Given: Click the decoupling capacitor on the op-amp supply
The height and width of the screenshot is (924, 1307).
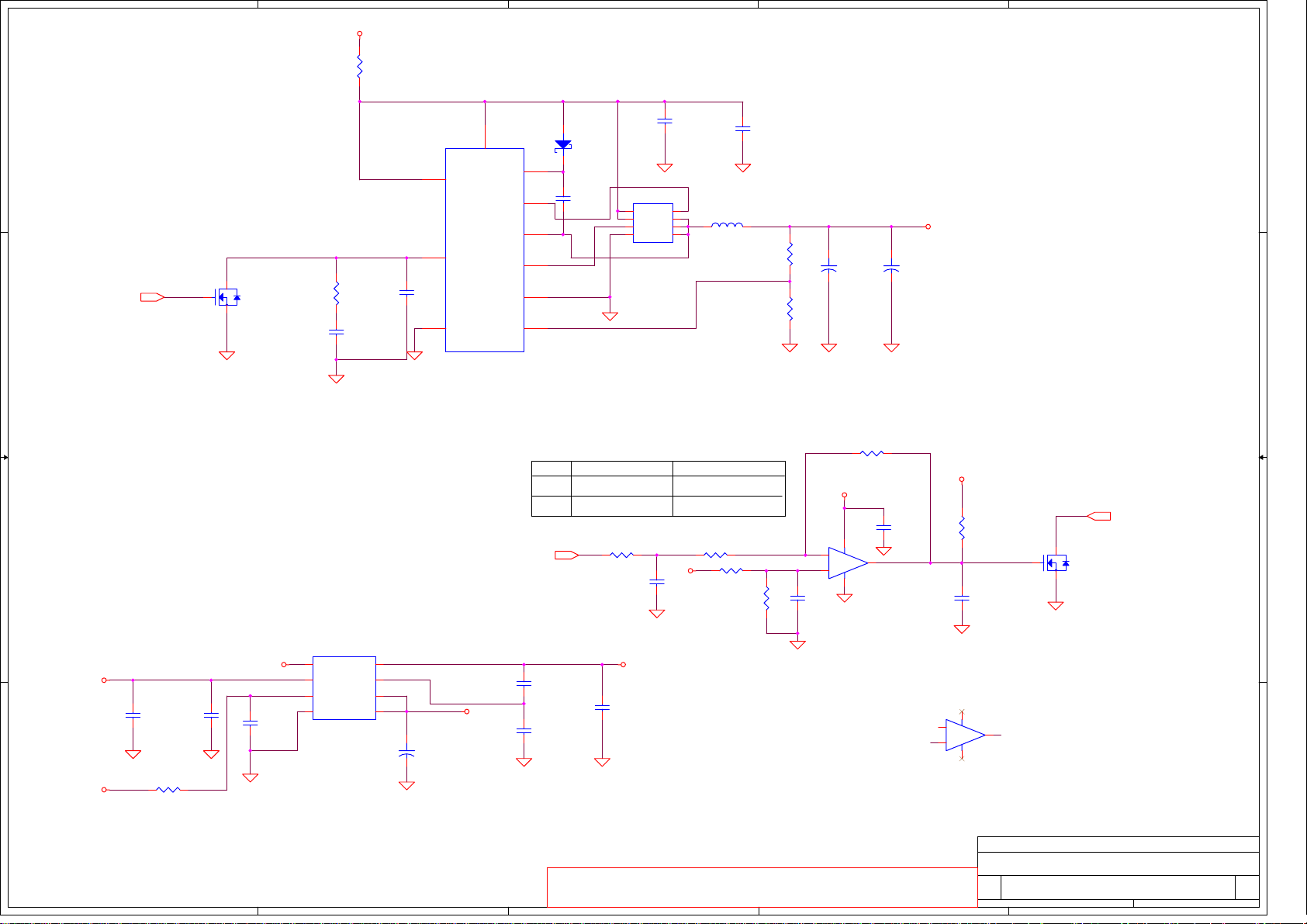Looking at the screenshot, I should coord(883,527).
